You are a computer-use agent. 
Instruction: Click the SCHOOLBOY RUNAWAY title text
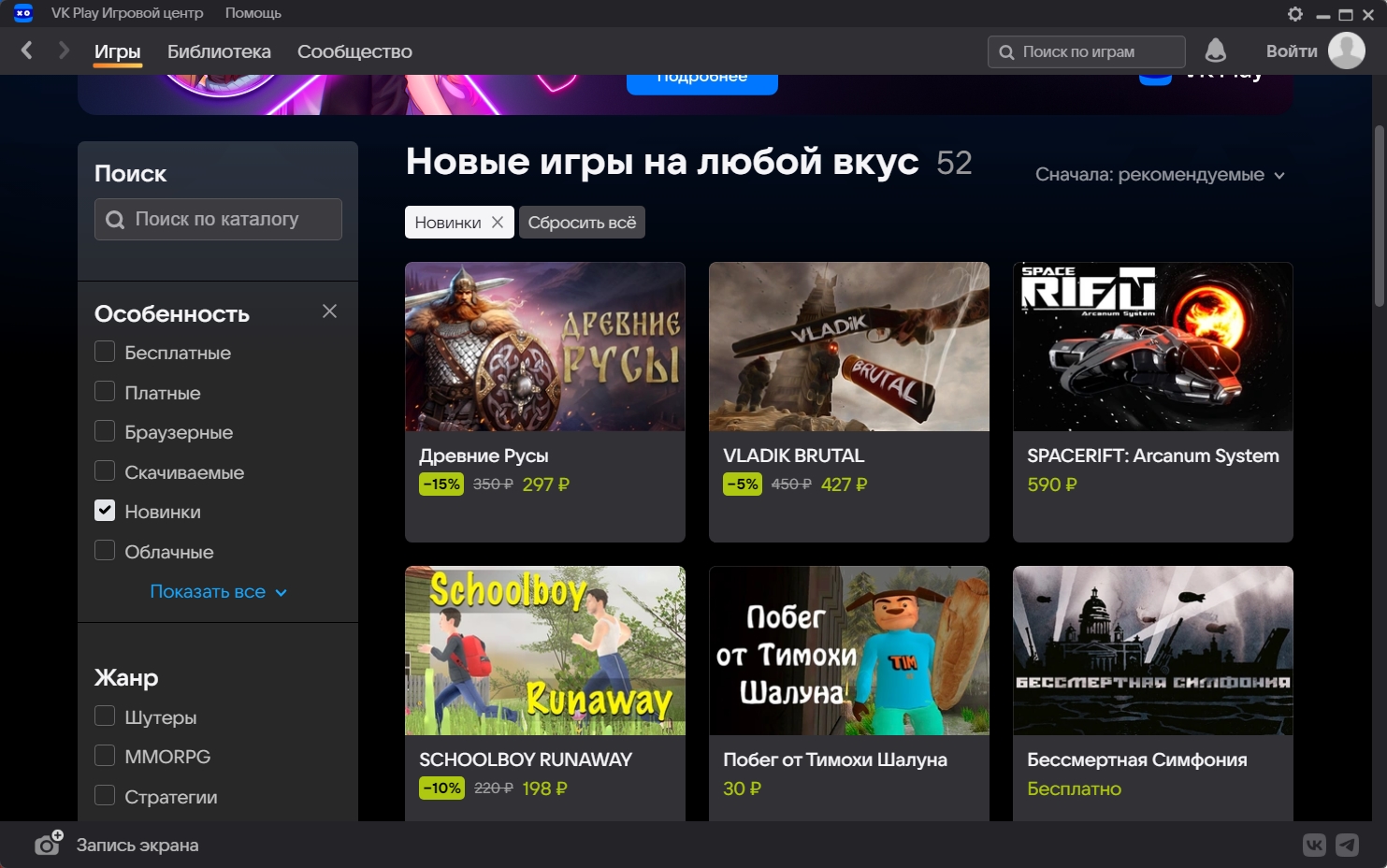click(526, 759)
